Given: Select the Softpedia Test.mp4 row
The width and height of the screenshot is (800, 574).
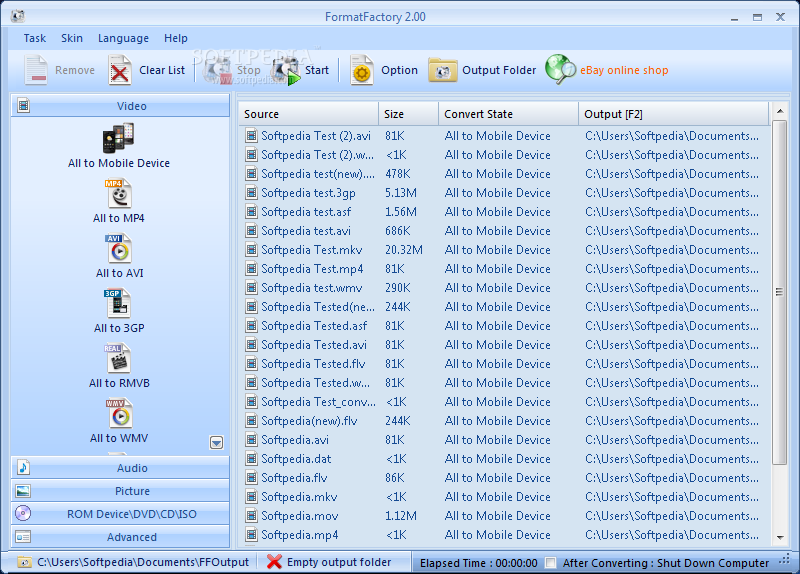Looking at the screenshot, I should point(504,269).
